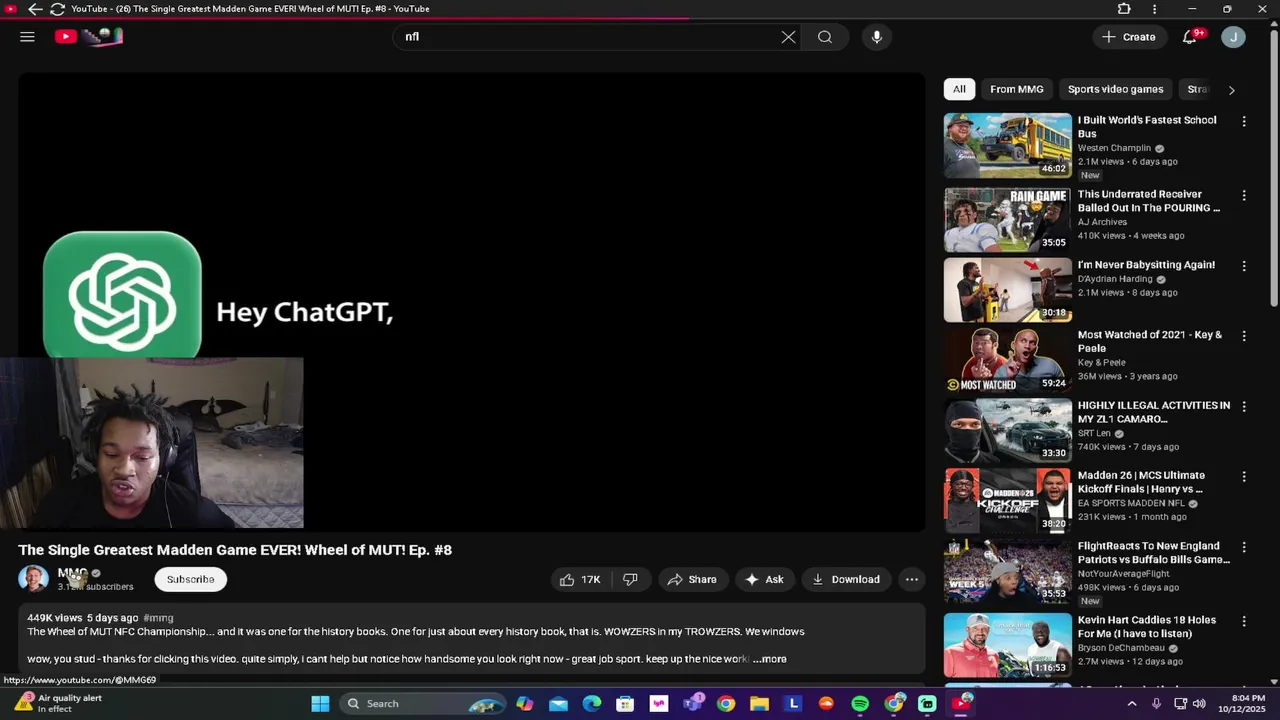Open options for Most Watched of 2021
This screenshot has width=1280, height=720.
1244,336
